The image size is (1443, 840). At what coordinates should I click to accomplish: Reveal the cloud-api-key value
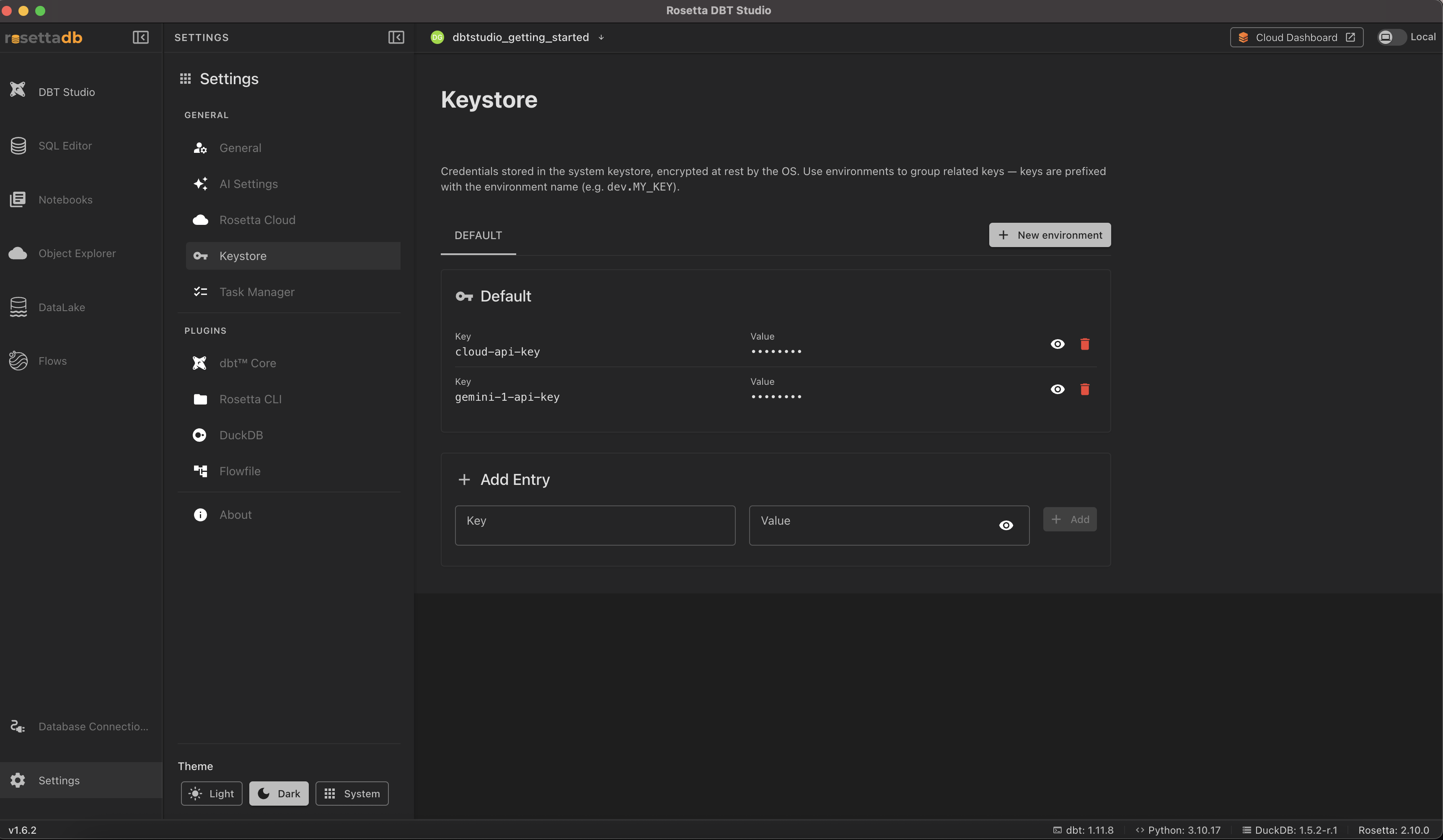1057,344
